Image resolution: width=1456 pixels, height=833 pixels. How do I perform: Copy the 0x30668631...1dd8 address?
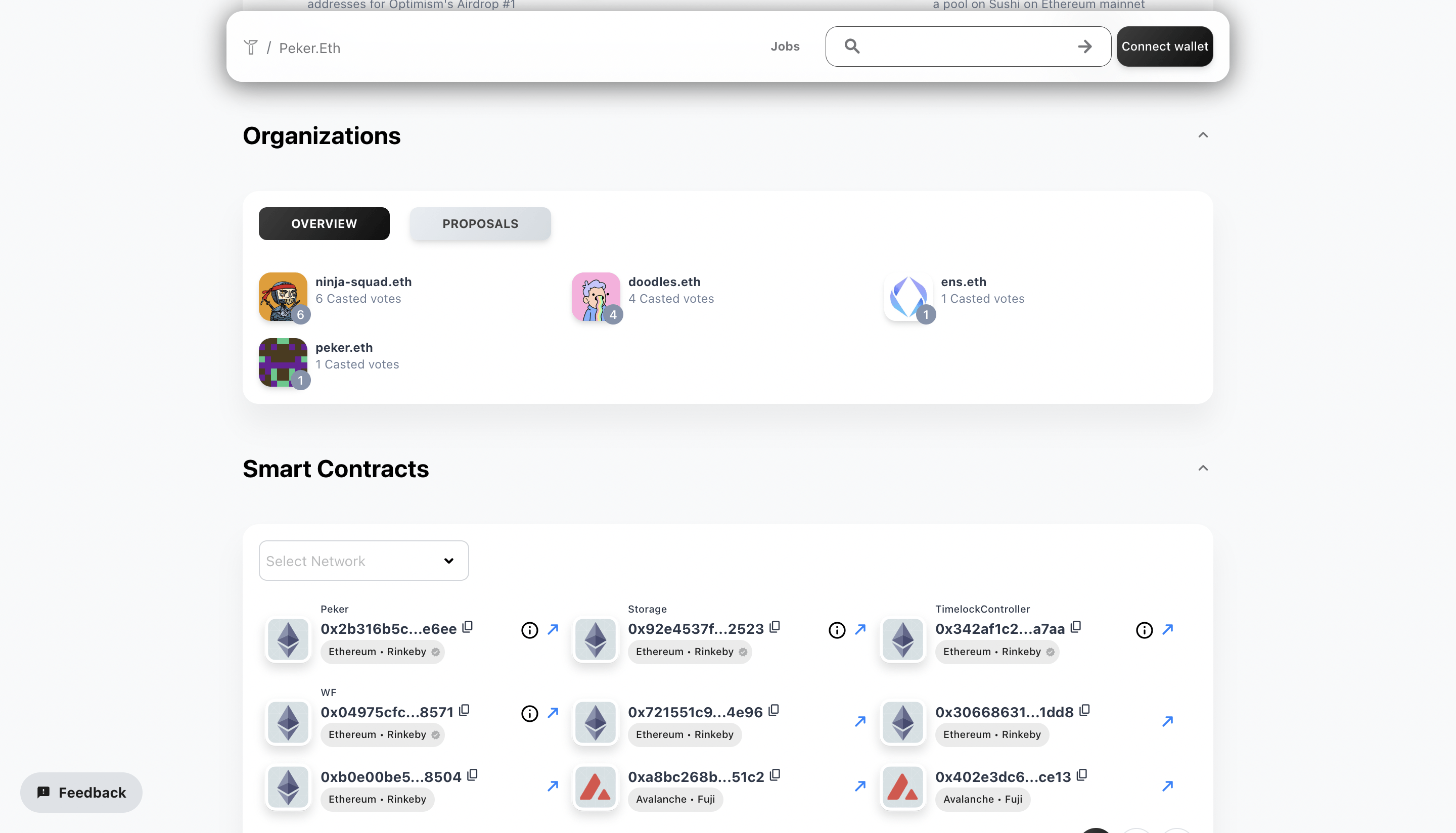tap(1085, 711)
